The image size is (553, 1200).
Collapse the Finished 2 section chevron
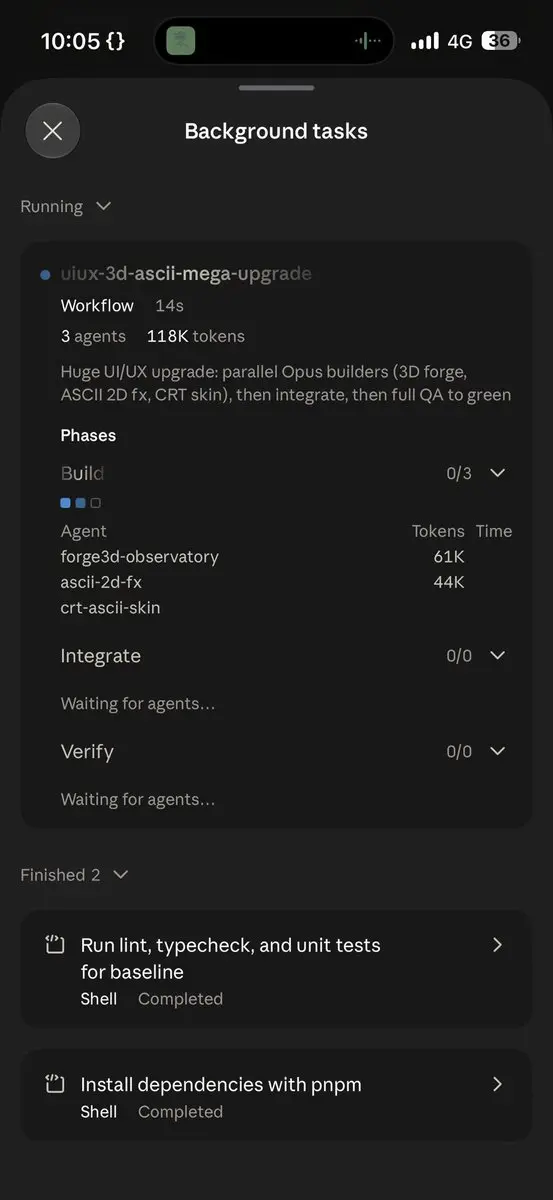pos(121,875)
